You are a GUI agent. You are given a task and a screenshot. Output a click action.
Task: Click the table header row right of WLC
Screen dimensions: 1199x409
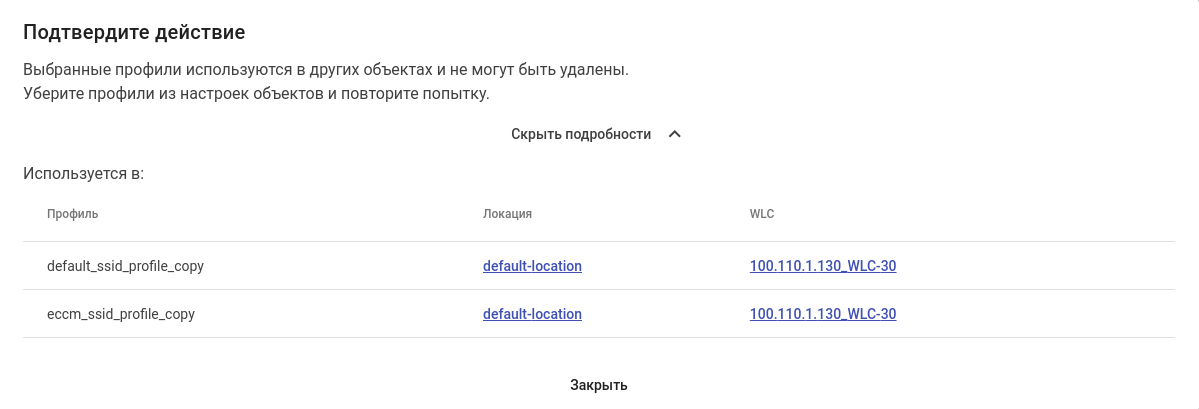(970, 214)
